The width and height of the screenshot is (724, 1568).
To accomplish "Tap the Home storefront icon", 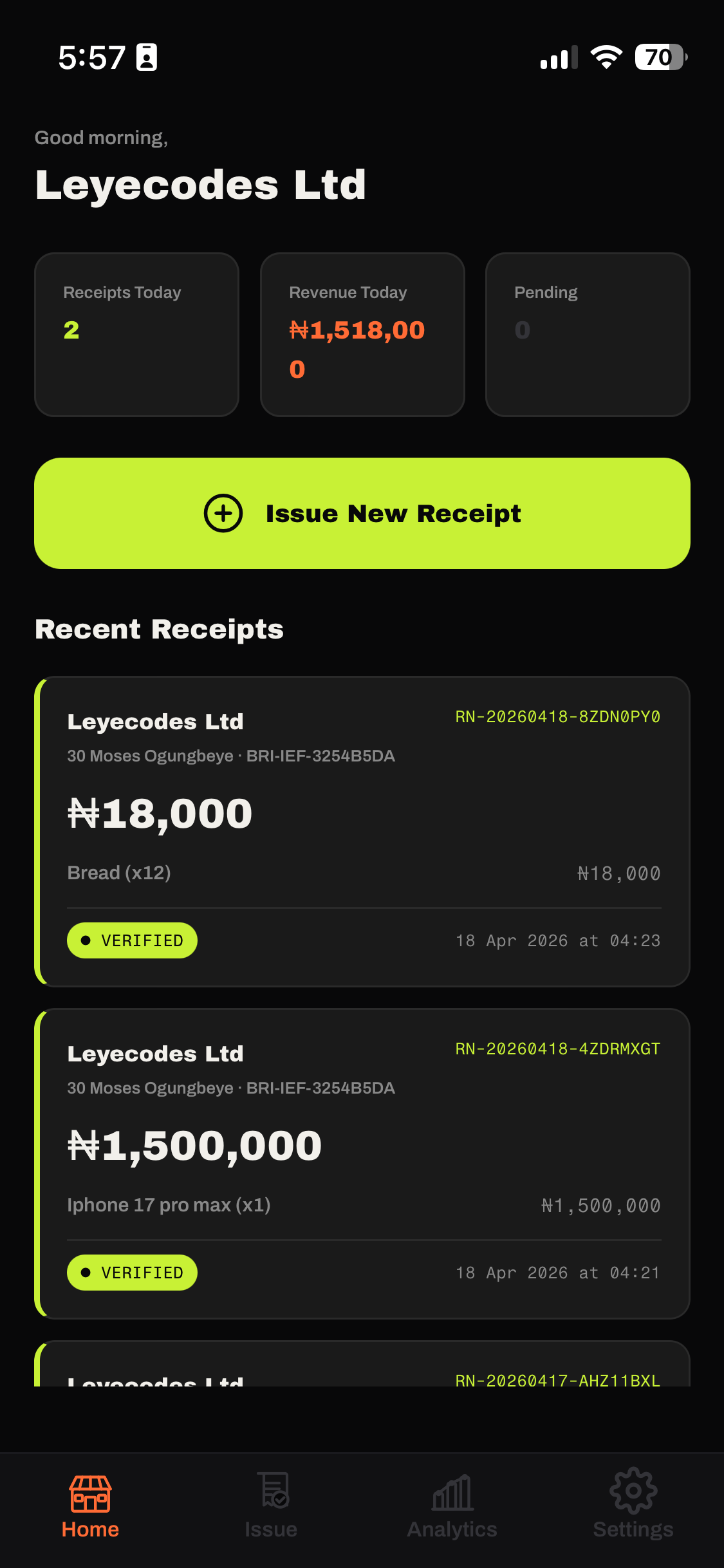I will tap(90, 1493).
